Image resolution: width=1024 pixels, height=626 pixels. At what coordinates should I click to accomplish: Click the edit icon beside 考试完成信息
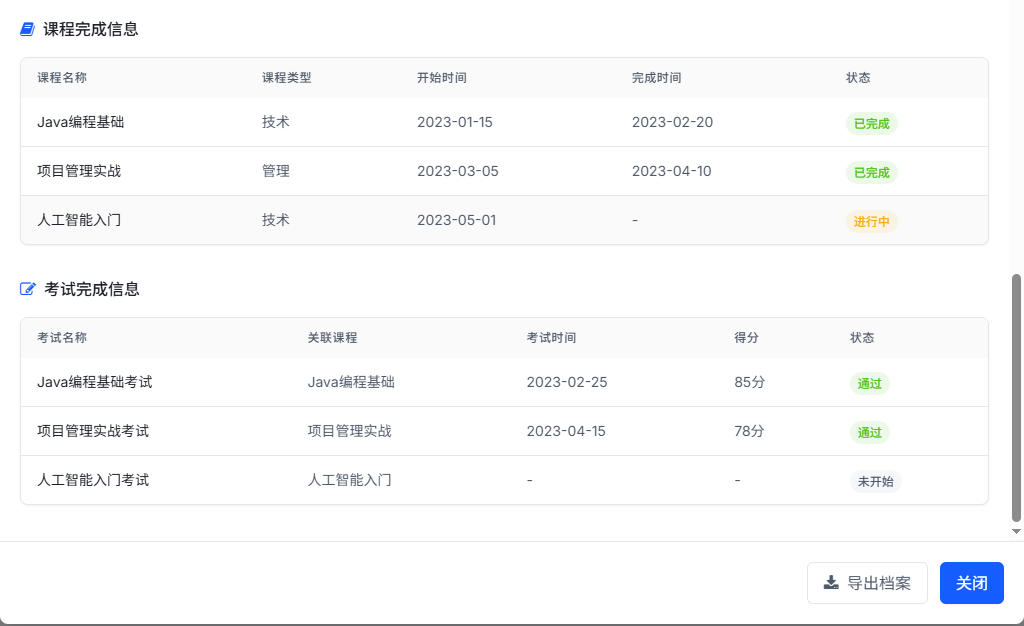[28, 289]
